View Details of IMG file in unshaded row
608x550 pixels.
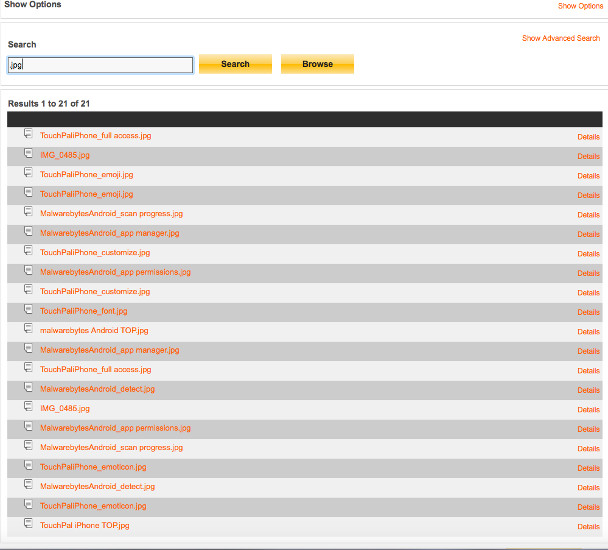click(x=588, y=410)
